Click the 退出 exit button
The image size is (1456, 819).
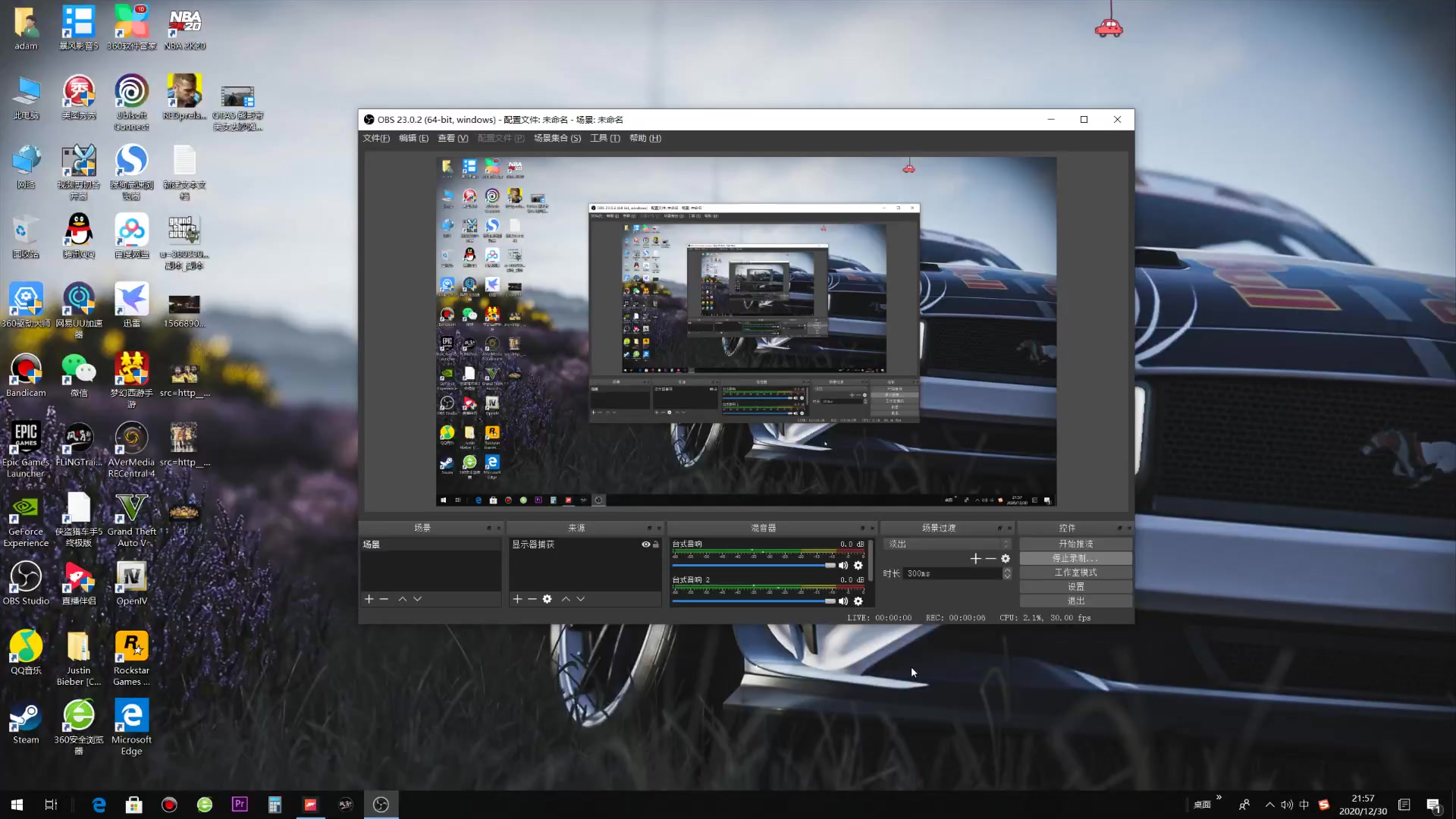1076,601
